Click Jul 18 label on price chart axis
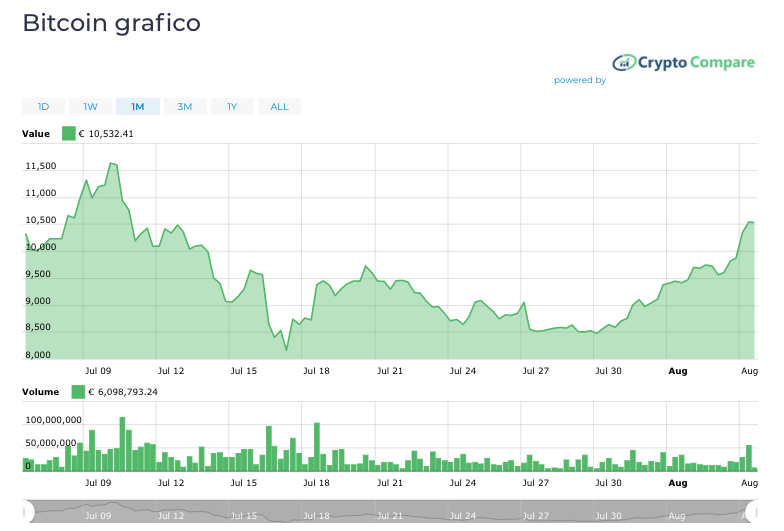 click(x=316, y=371)
